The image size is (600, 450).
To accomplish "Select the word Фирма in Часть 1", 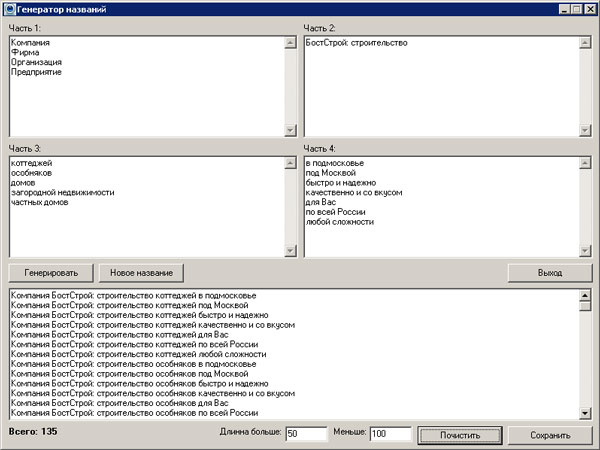I will click(x=26, y=53).
